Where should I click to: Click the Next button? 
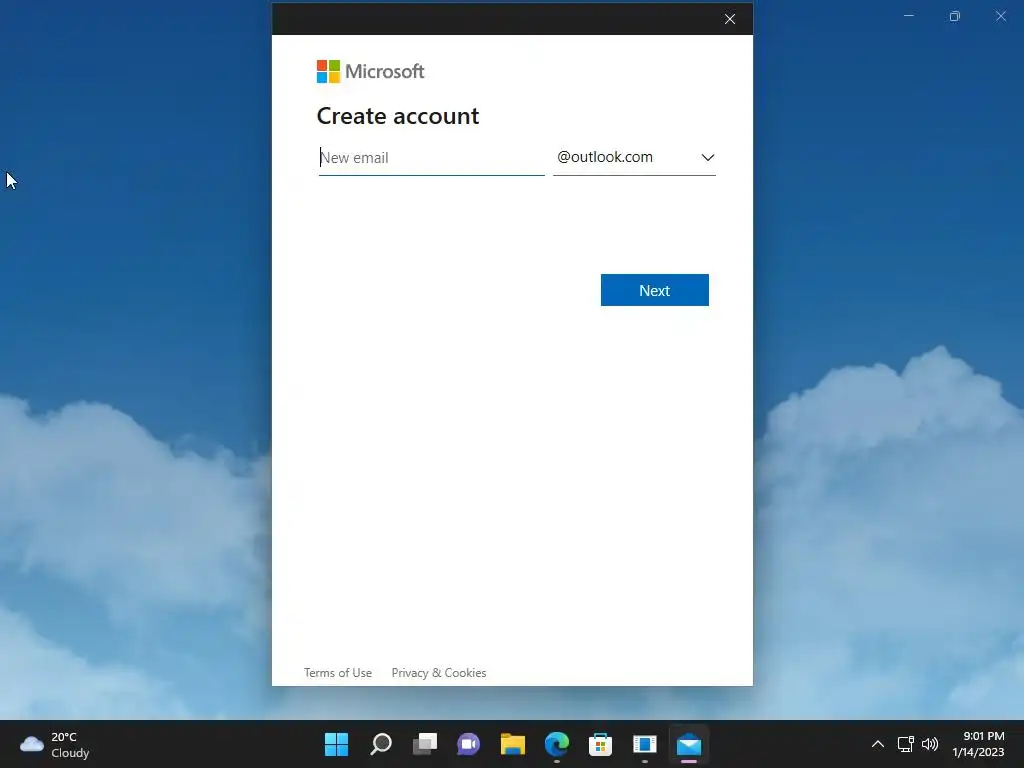point(654,290)
